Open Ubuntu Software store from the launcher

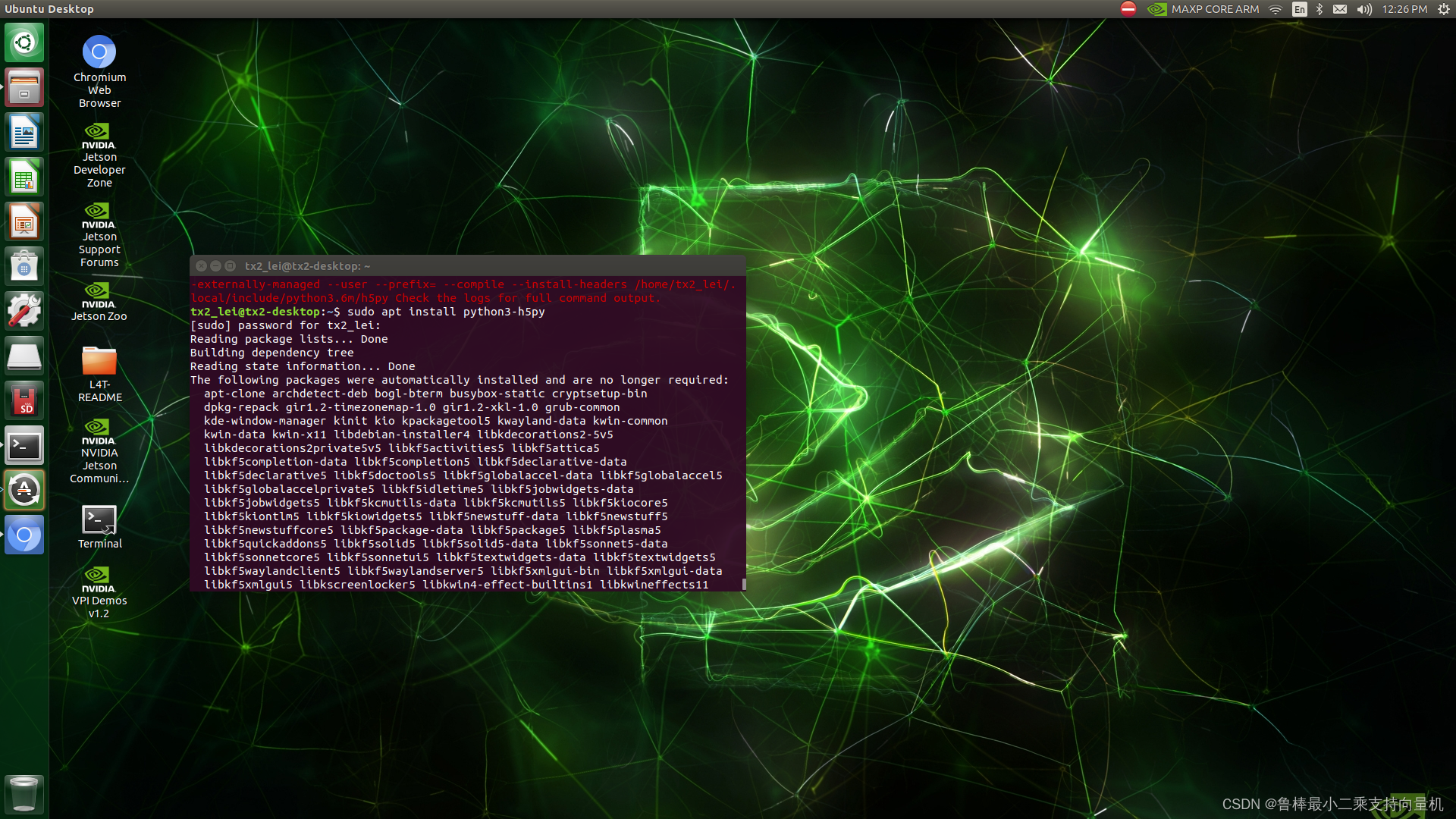pos(24,265)
